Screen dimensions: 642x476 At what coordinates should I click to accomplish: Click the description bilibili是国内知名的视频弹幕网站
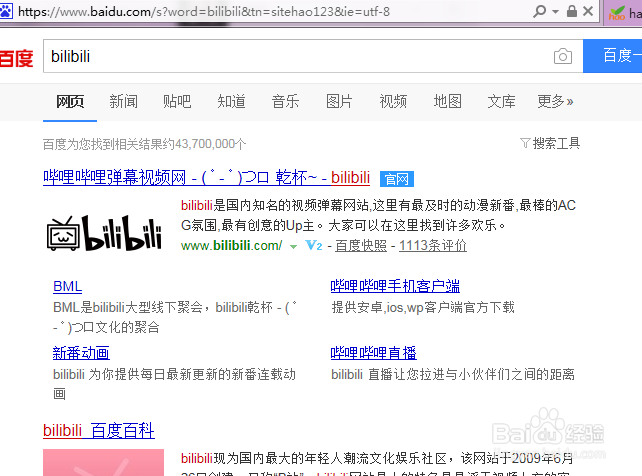pyautogui.click(x=275, y=205)
